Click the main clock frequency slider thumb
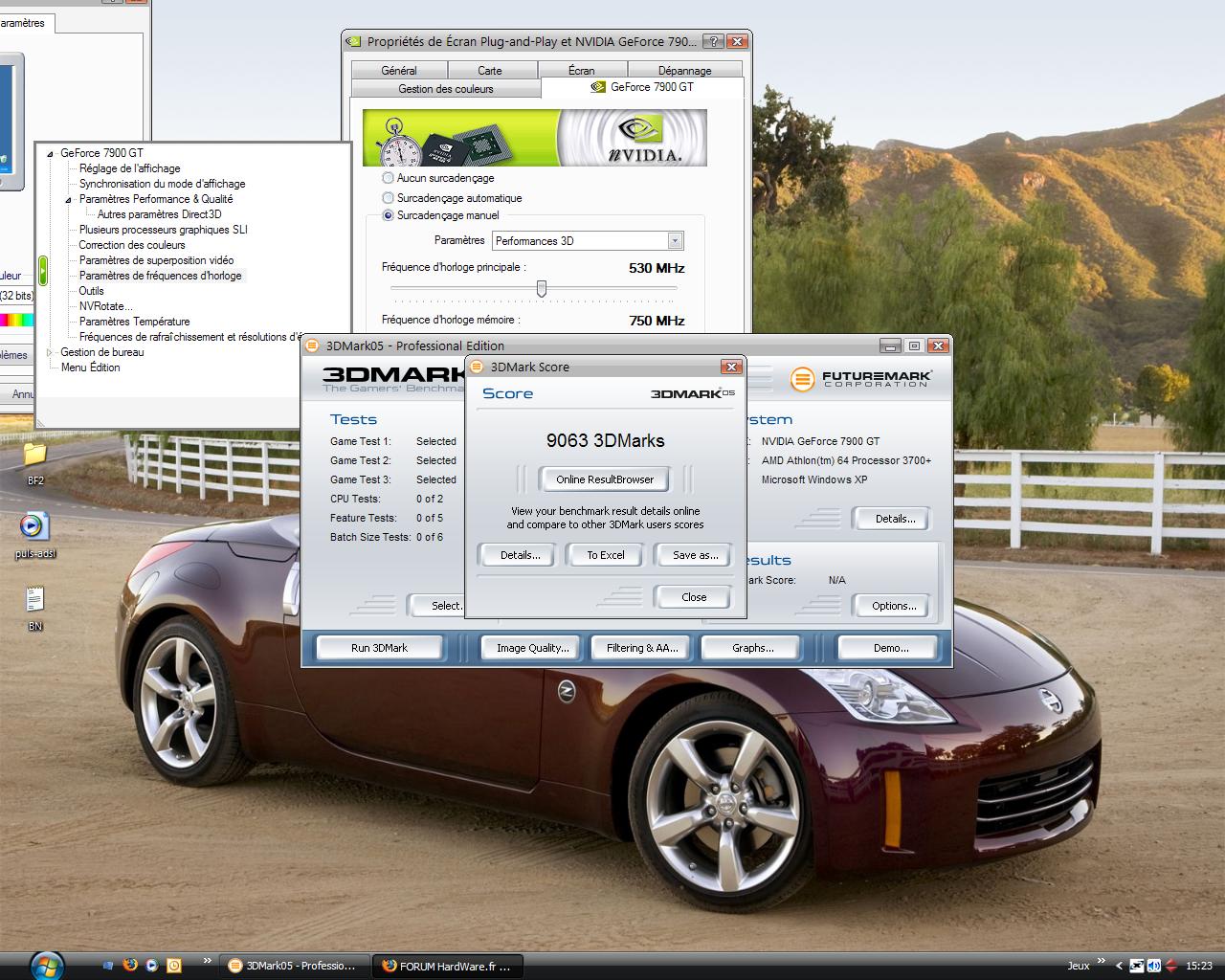 (542, 288)
